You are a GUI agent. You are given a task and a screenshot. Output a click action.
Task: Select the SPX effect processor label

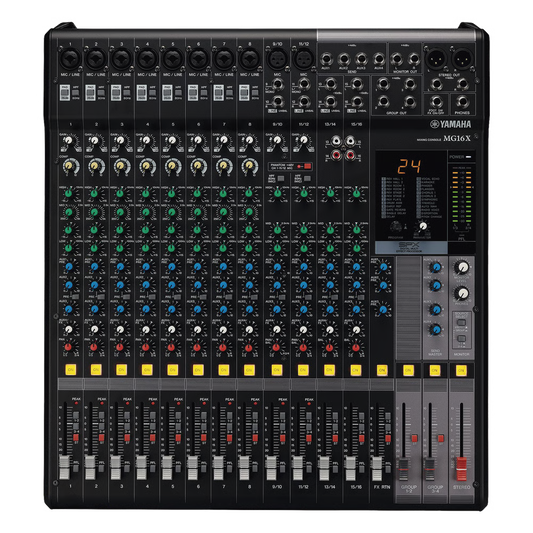click(x=411, y=247)
